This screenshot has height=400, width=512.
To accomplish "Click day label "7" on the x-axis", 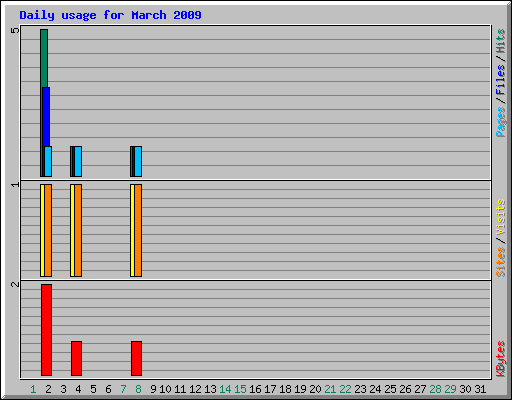I will pyautogui.click(x=123, y=389).
